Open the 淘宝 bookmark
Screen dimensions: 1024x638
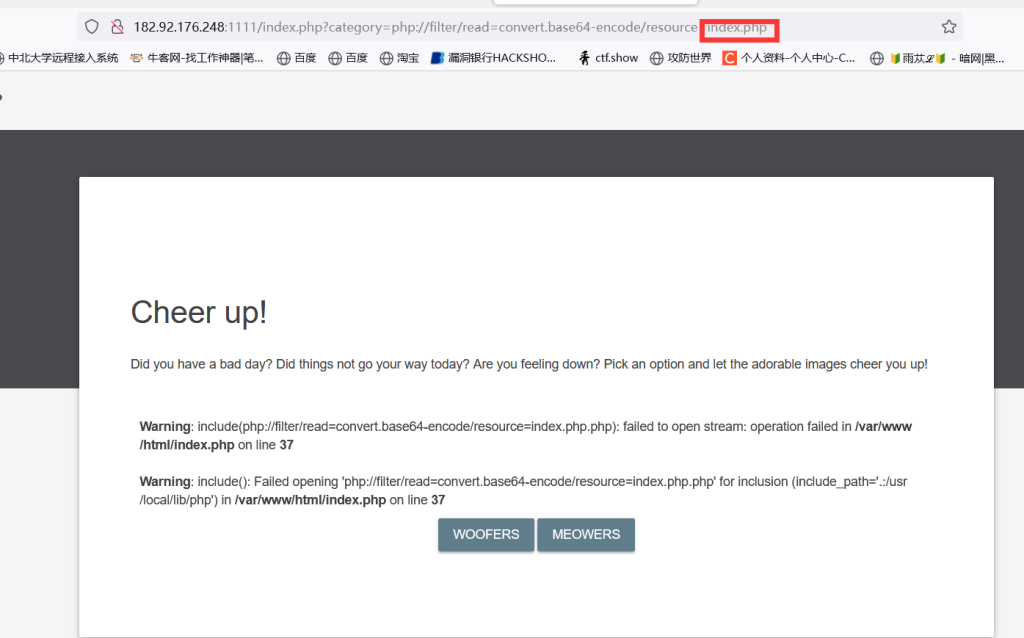click(x=399, y=58)
